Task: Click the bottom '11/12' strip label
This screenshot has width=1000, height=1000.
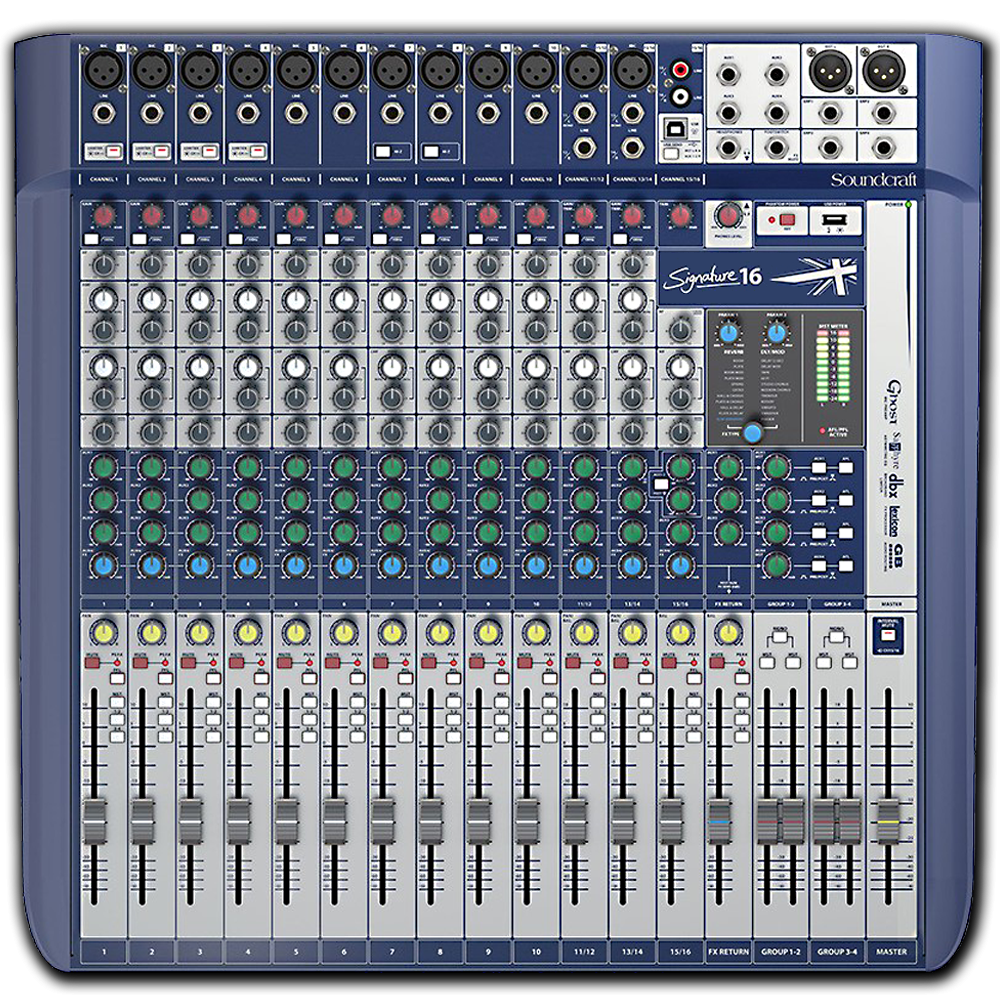Action: pos(584,951)
